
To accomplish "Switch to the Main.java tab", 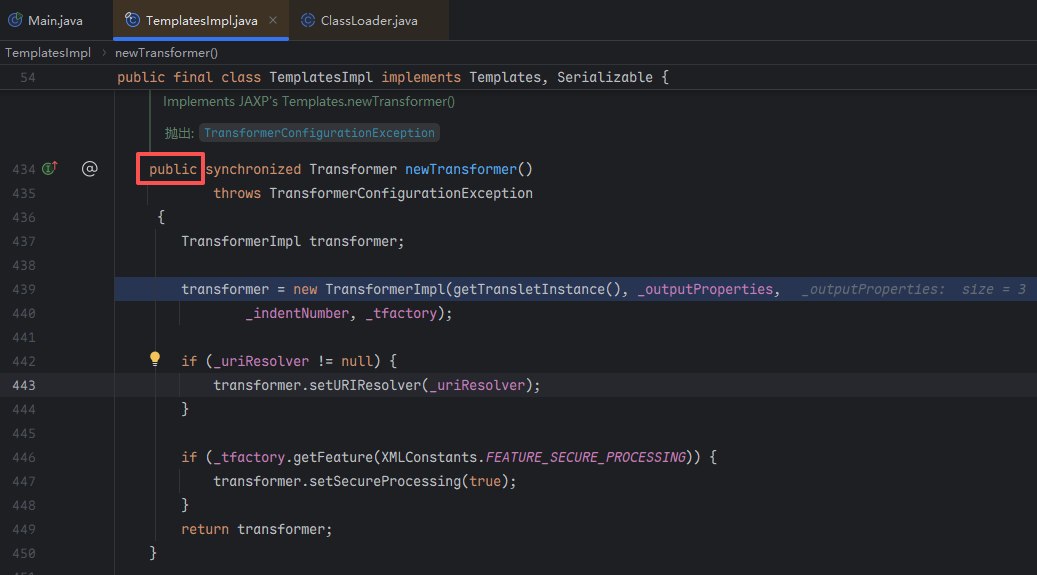I will [55, 20].
